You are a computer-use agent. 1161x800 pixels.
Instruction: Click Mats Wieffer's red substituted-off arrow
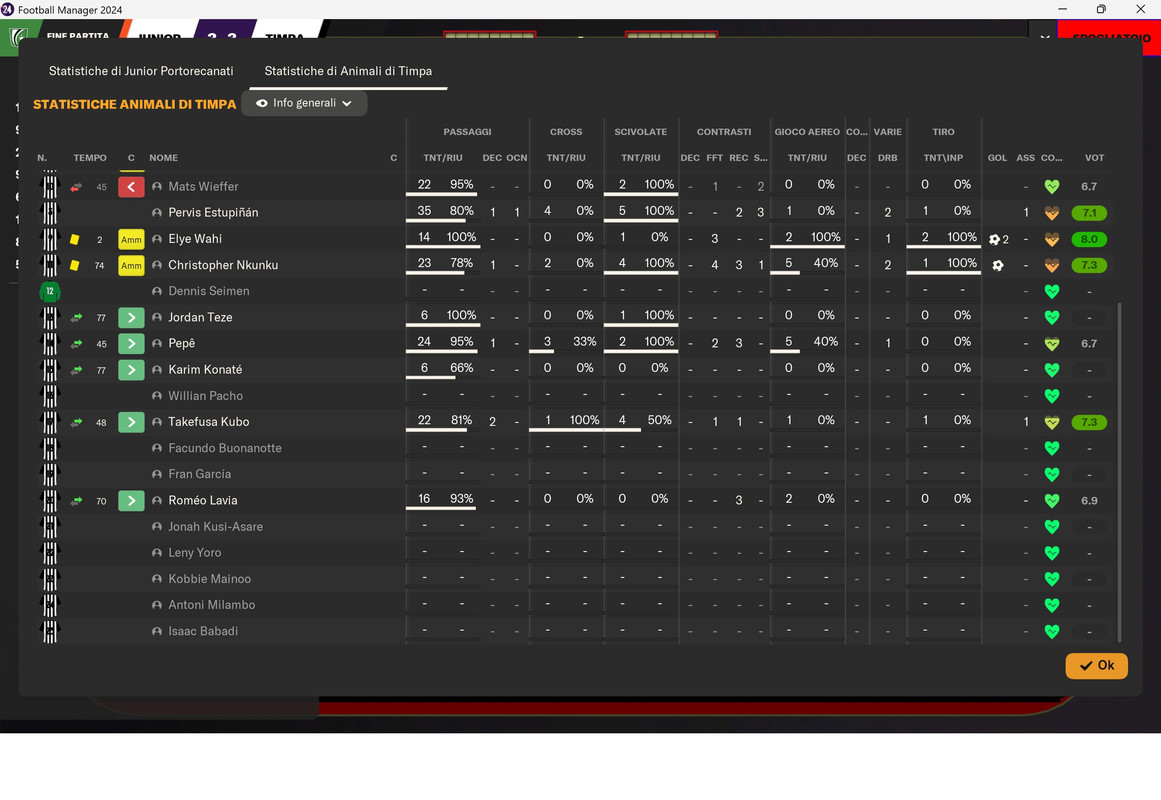coord(131,187)
